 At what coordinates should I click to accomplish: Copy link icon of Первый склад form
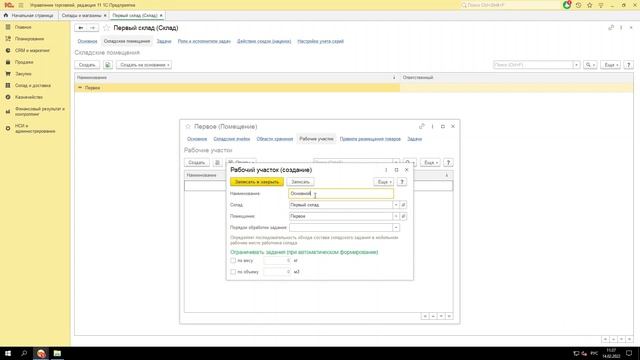click(611, 28)
